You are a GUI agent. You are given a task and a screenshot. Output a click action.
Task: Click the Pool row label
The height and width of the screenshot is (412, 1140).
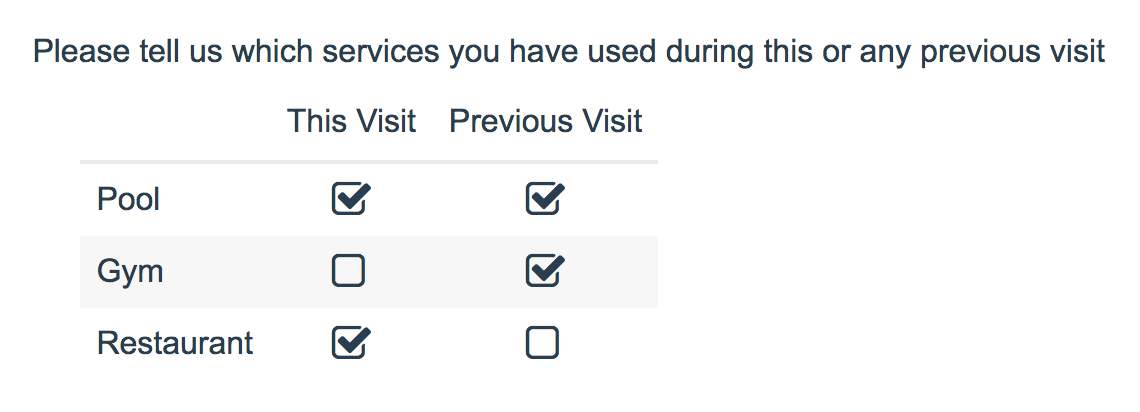pos(128,199)
